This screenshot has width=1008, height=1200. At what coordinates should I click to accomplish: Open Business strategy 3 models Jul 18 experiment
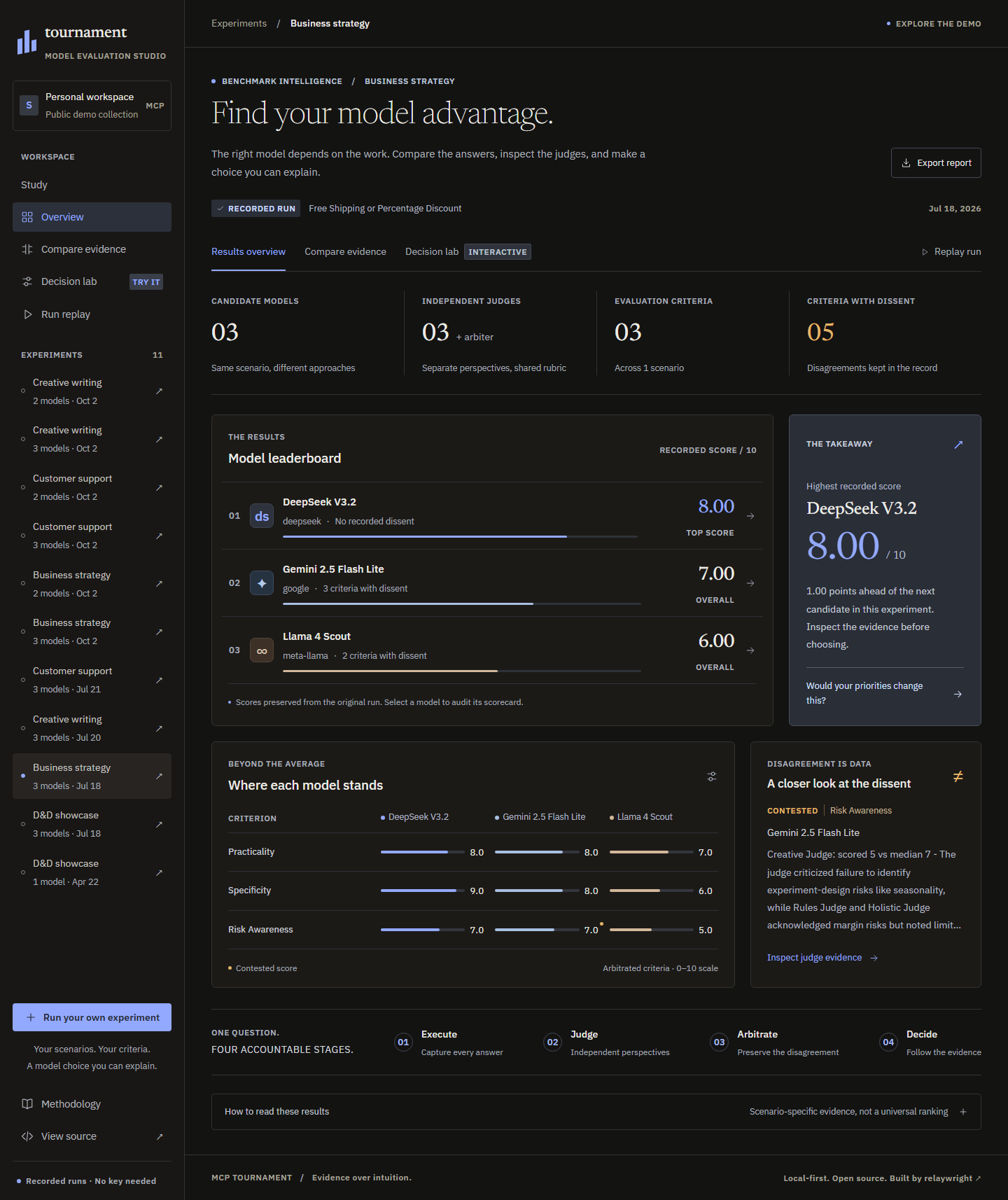[92, 776]
